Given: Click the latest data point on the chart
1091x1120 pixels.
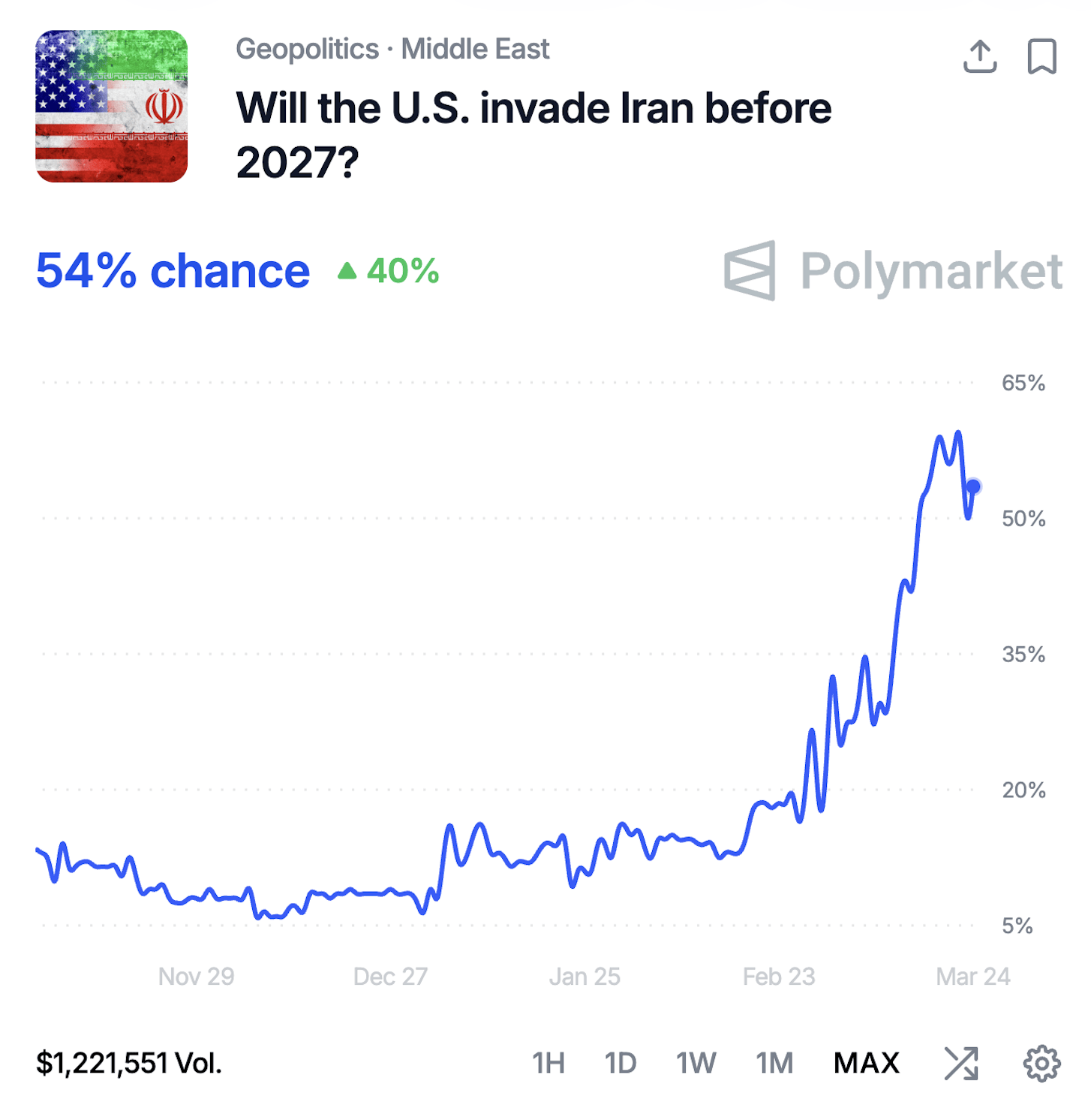Looking at the screenshot, I should point(973,487).
